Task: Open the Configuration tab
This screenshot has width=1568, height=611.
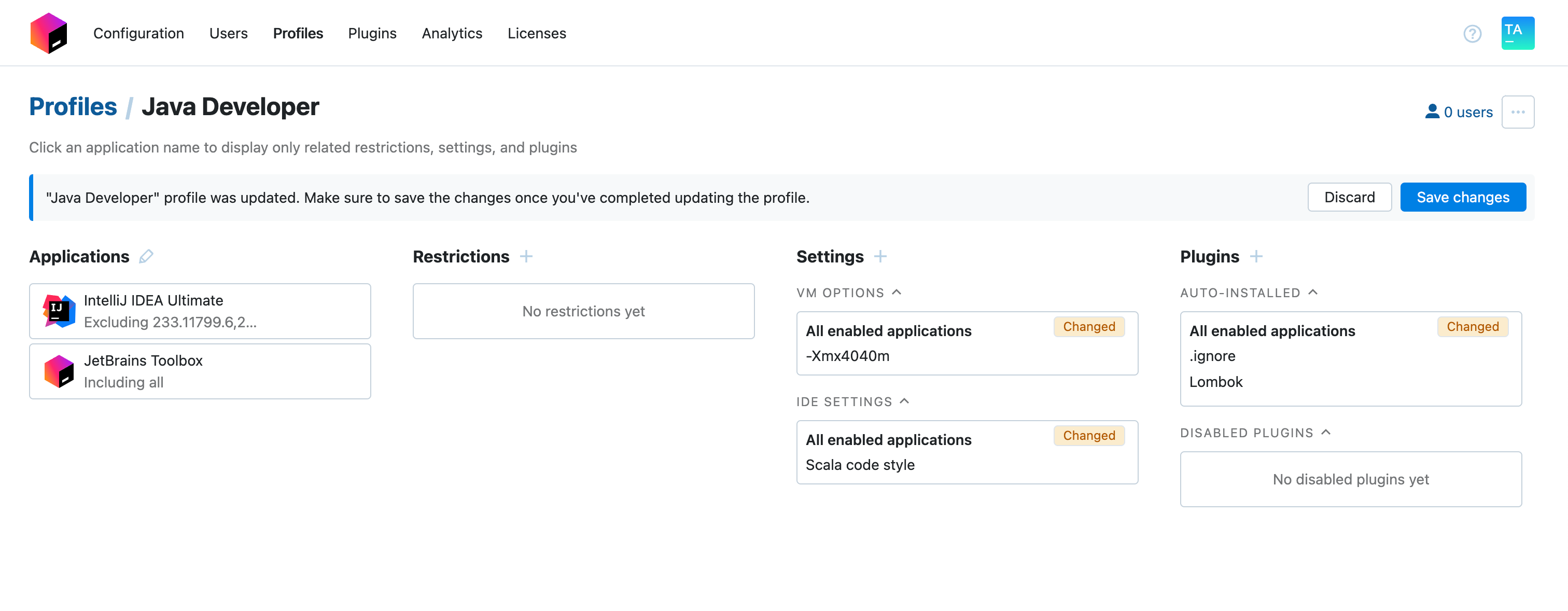Action: pos(138,33)
